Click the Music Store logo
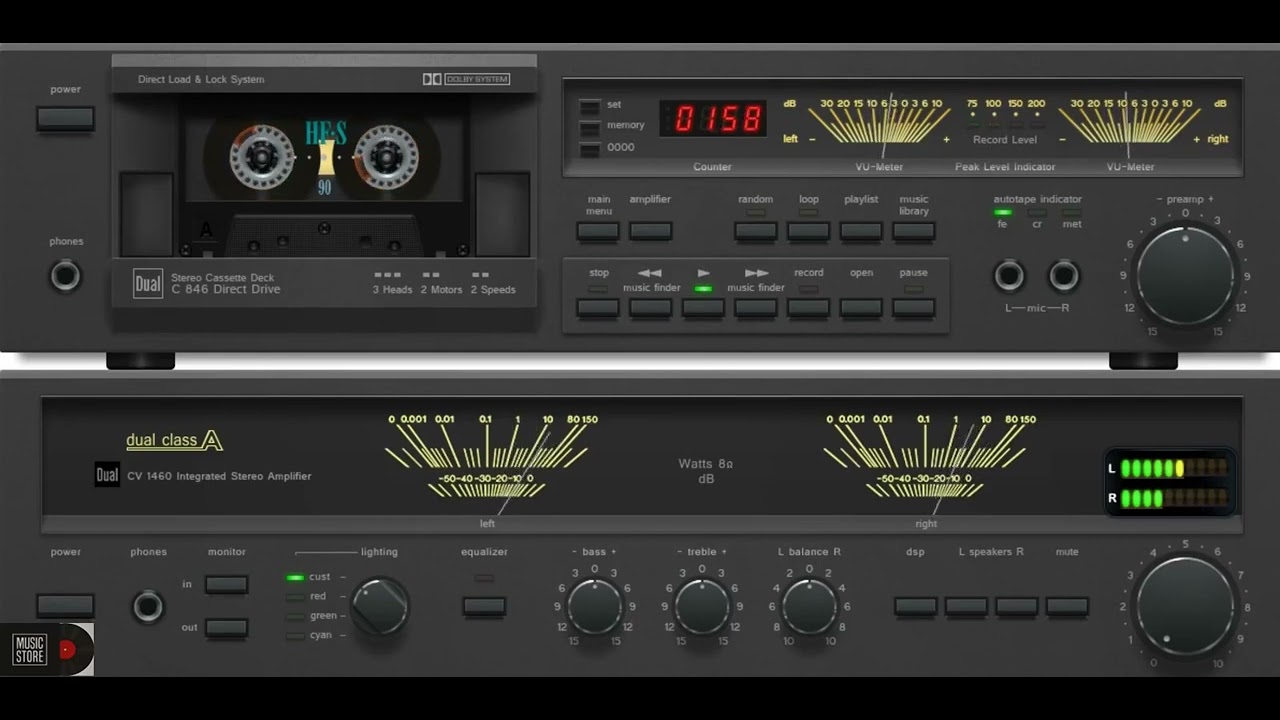Screen dimensions: 1280x720 tap(47, 650)
